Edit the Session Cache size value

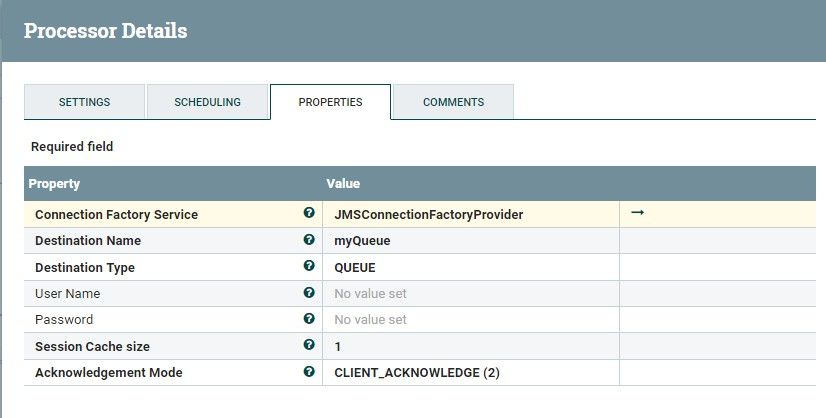click(x=470, y=346)
